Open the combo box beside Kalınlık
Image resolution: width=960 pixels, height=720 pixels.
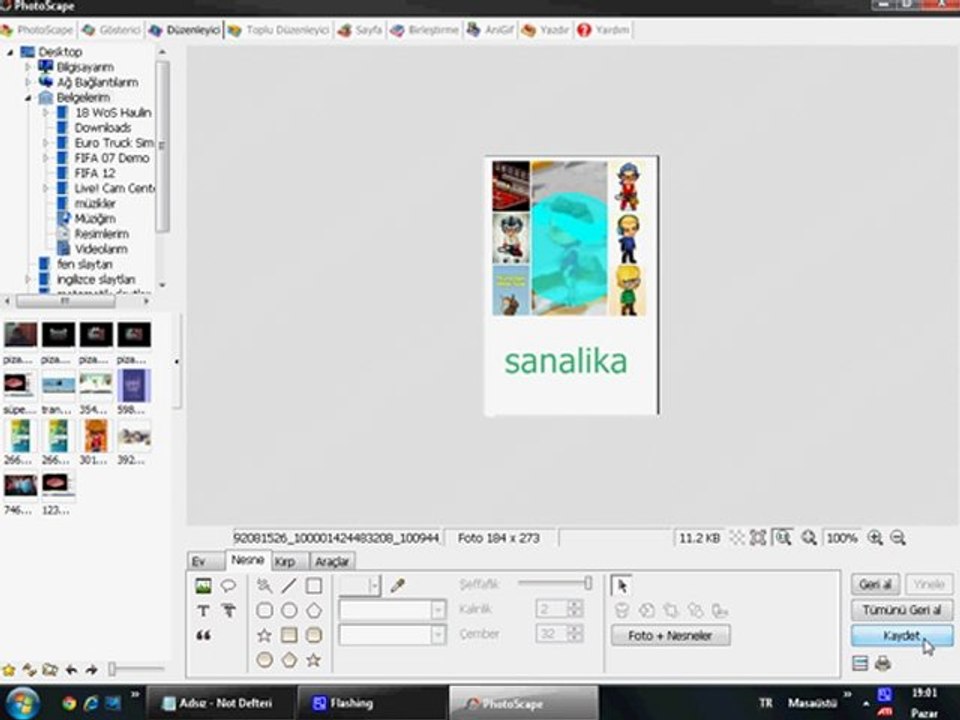tap(438, 610)
